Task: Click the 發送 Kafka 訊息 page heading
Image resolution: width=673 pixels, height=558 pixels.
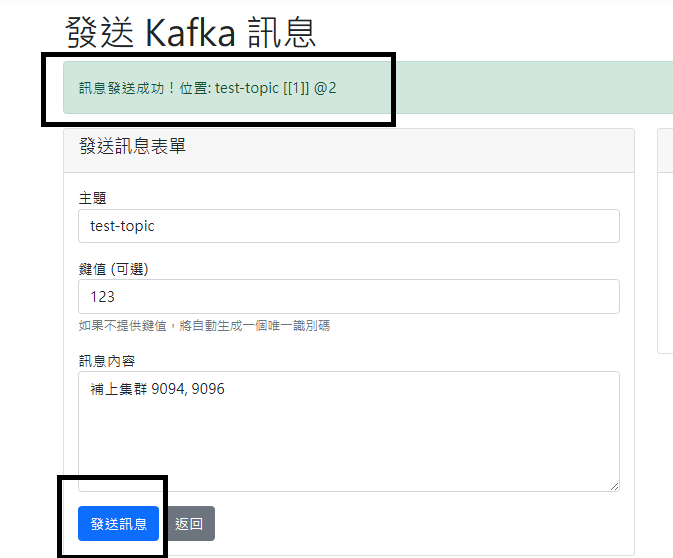Action: click(191, 33)
